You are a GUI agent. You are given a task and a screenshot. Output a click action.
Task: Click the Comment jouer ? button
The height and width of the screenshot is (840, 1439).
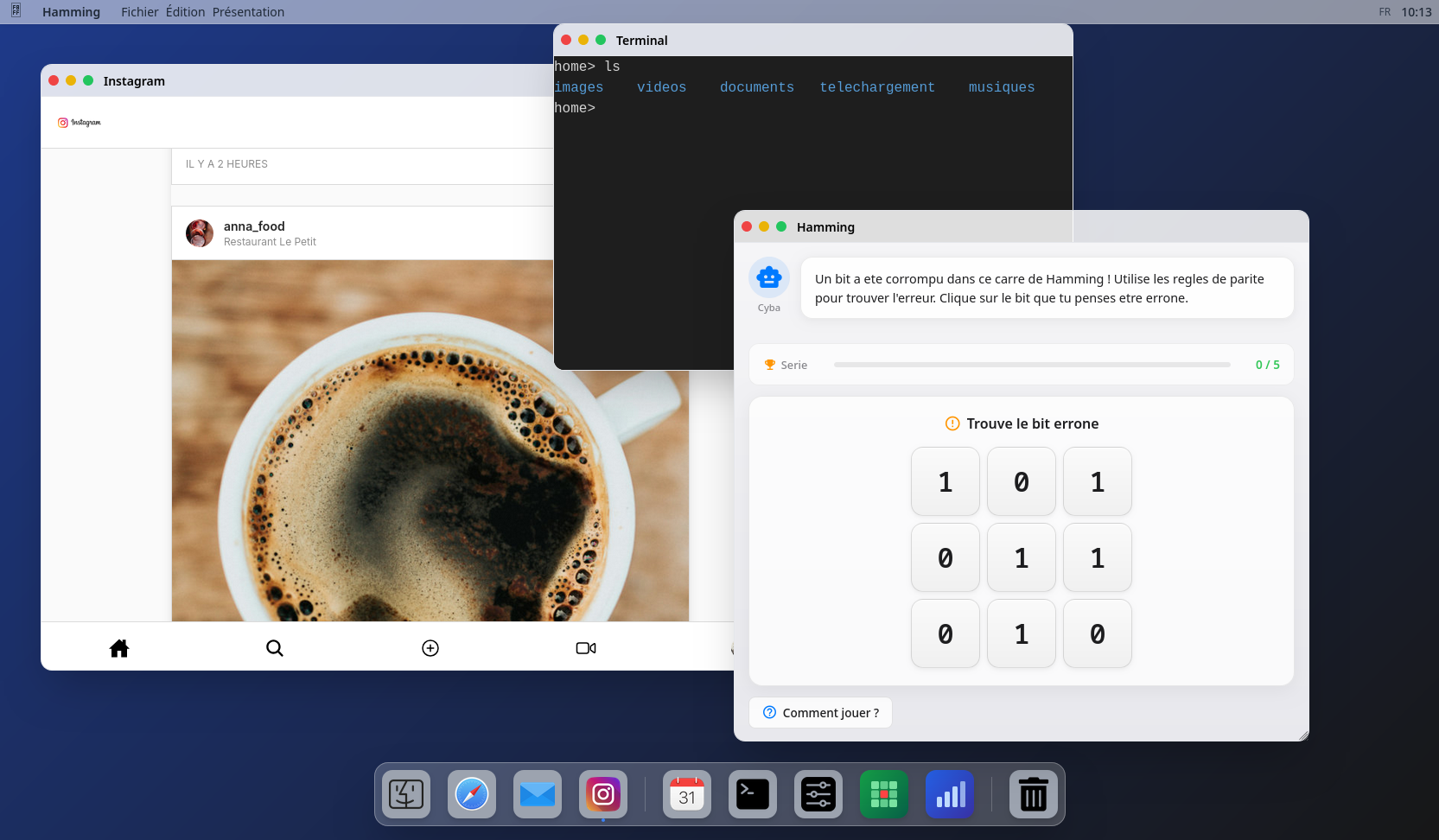tap(820, 713)
